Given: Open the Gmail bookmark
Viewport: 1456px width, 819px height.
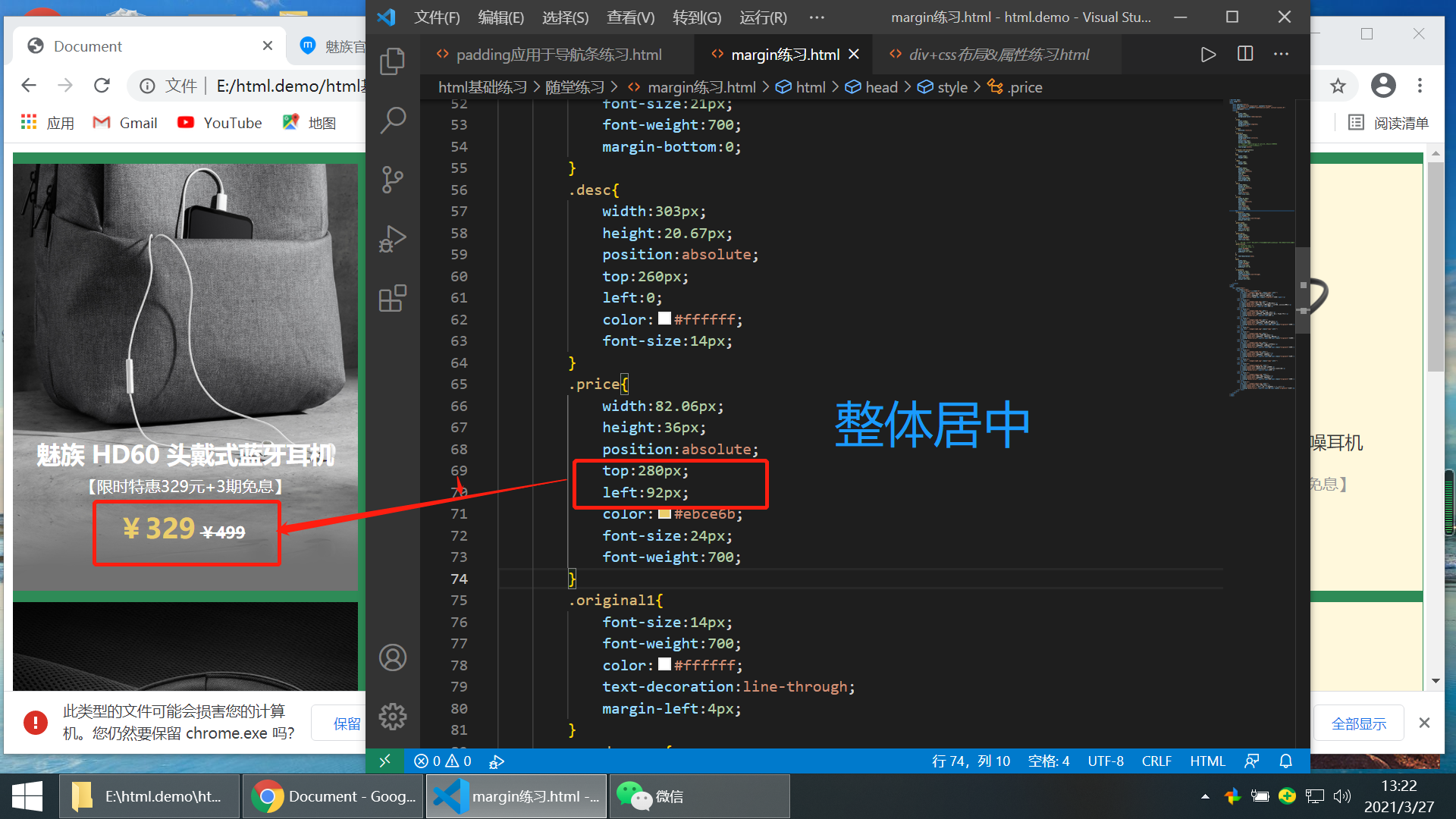Looking at the screenshot, I should point(125,123).
